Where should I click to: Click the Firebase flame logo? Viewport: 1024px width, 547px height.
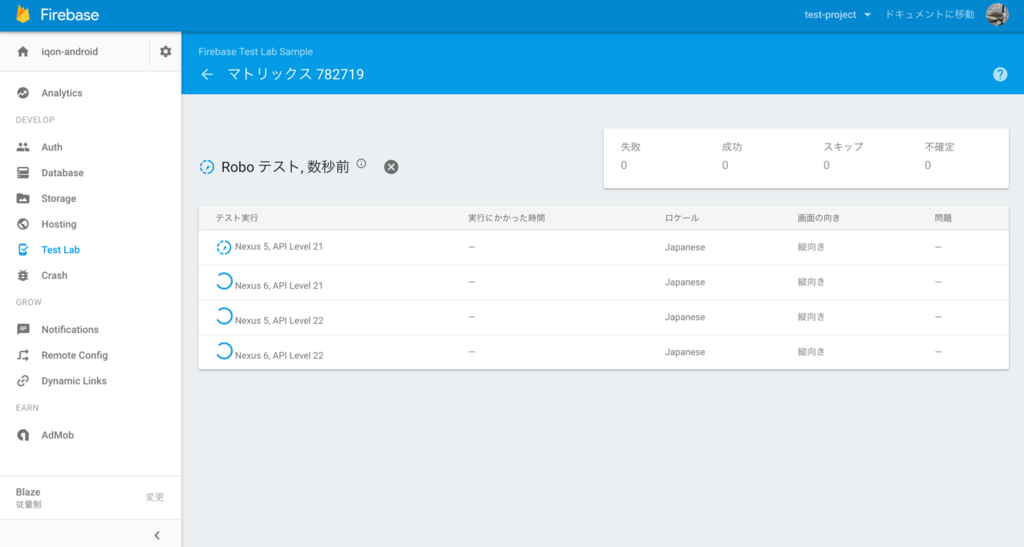tap(23, 14)
